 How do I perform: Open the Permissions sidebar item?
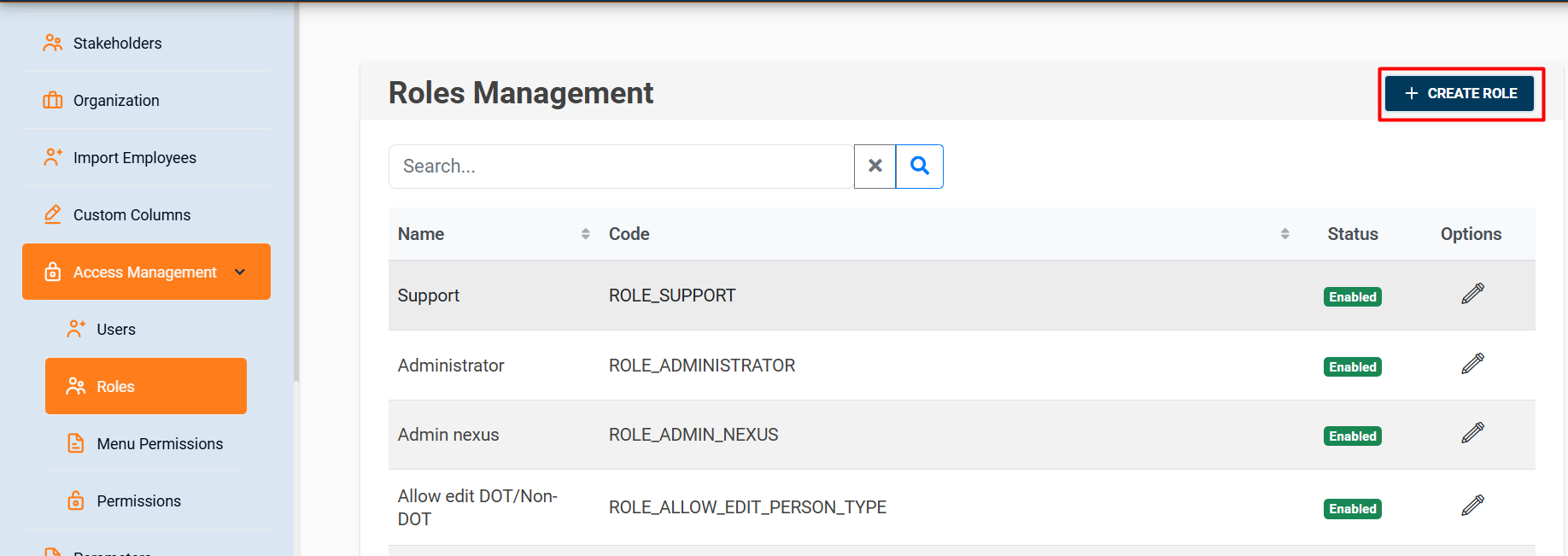point(138,500)
